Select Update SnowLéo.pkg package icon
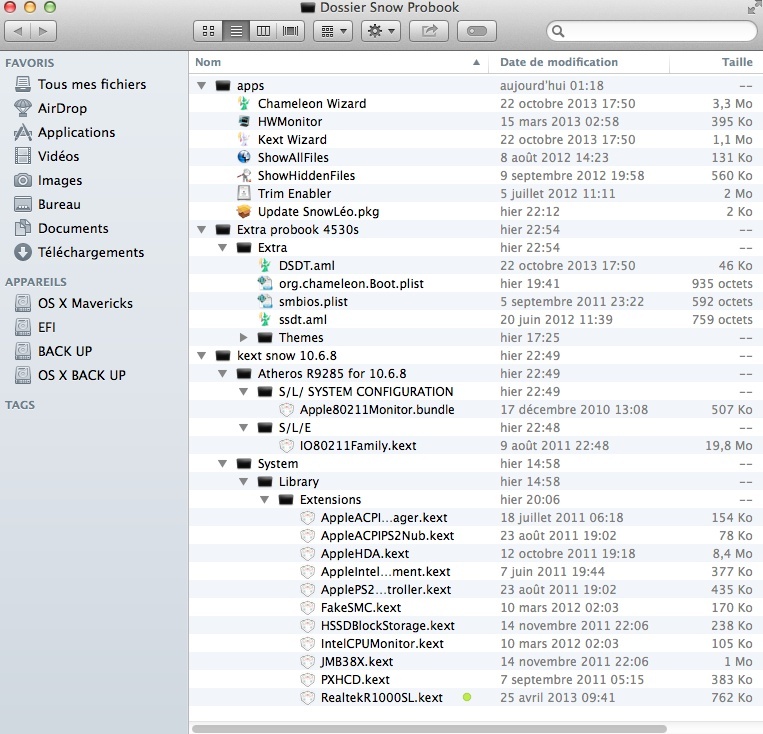This screenshot has width=763, height=734. [244, 212]
